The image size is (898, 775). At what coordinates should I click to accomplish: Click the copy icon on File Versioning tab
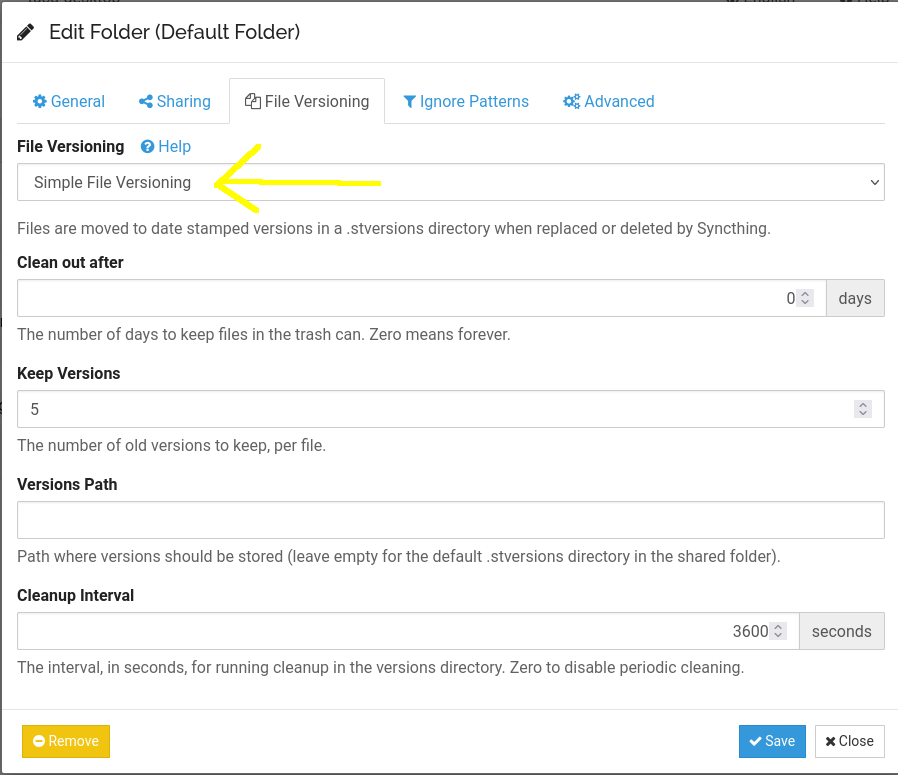tap(253, 101)
